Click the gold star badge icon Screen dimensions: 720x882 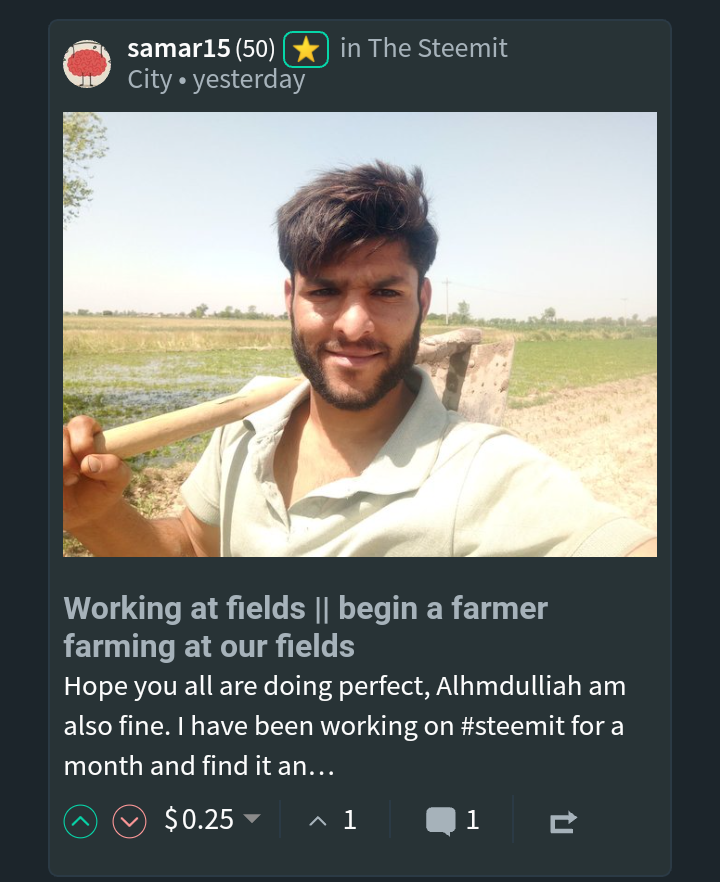coord(305,50)
